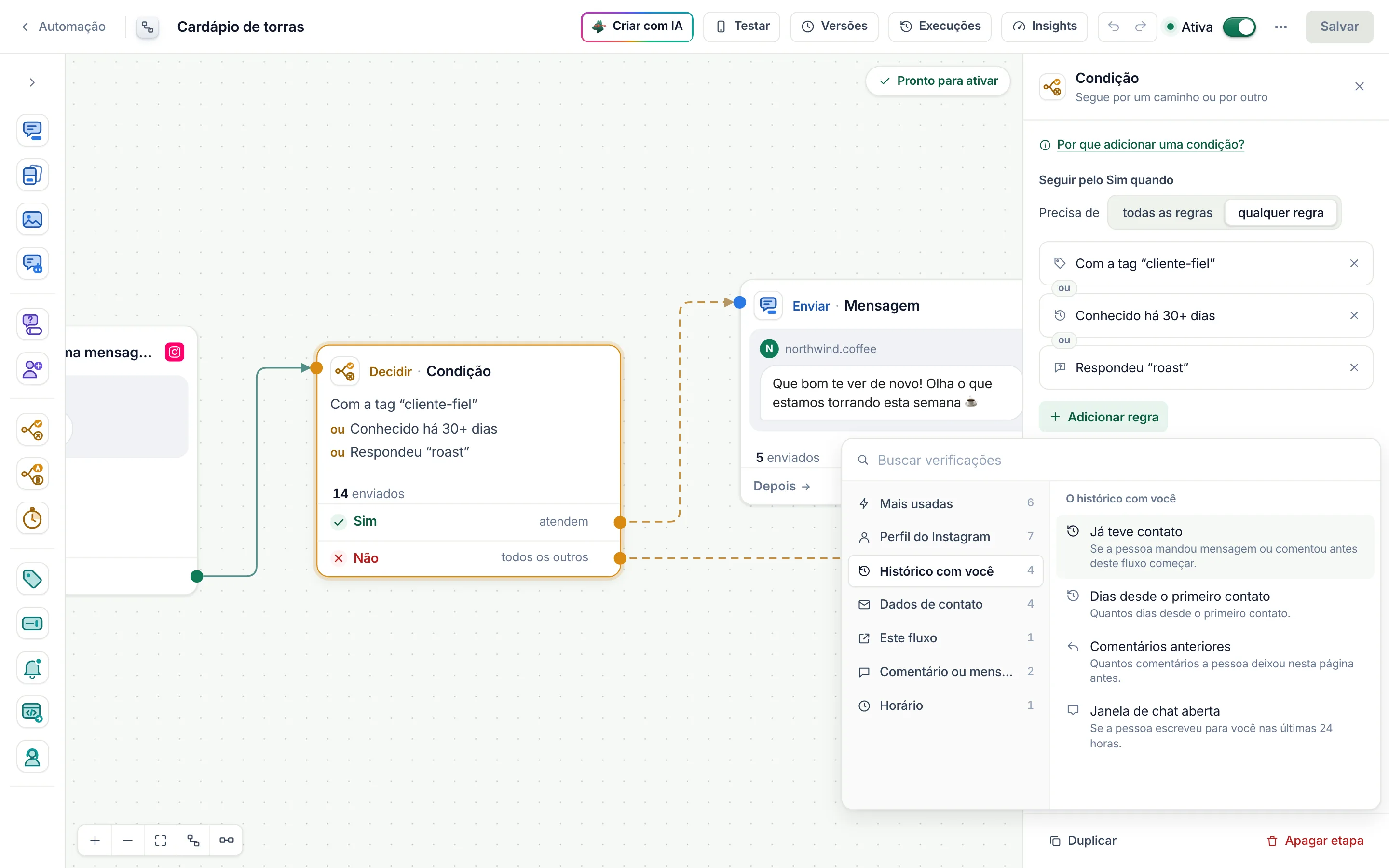Choose the tag step icon in sidebar
Viewport: 1389px width, 868px height.
click(32, 579)
